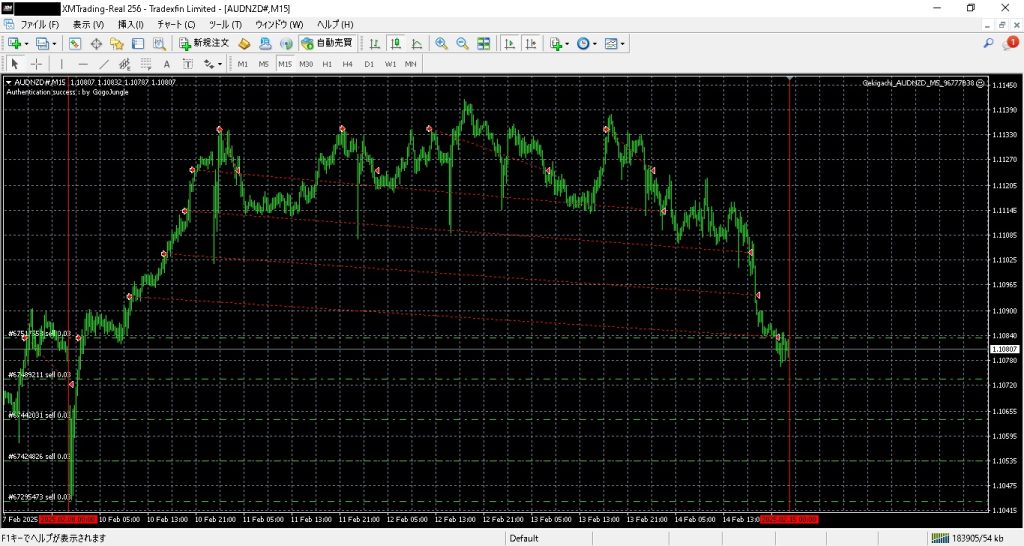Expand the periodicity clock dropdown
1024x546 pixels.
click(x=595, y=44)
